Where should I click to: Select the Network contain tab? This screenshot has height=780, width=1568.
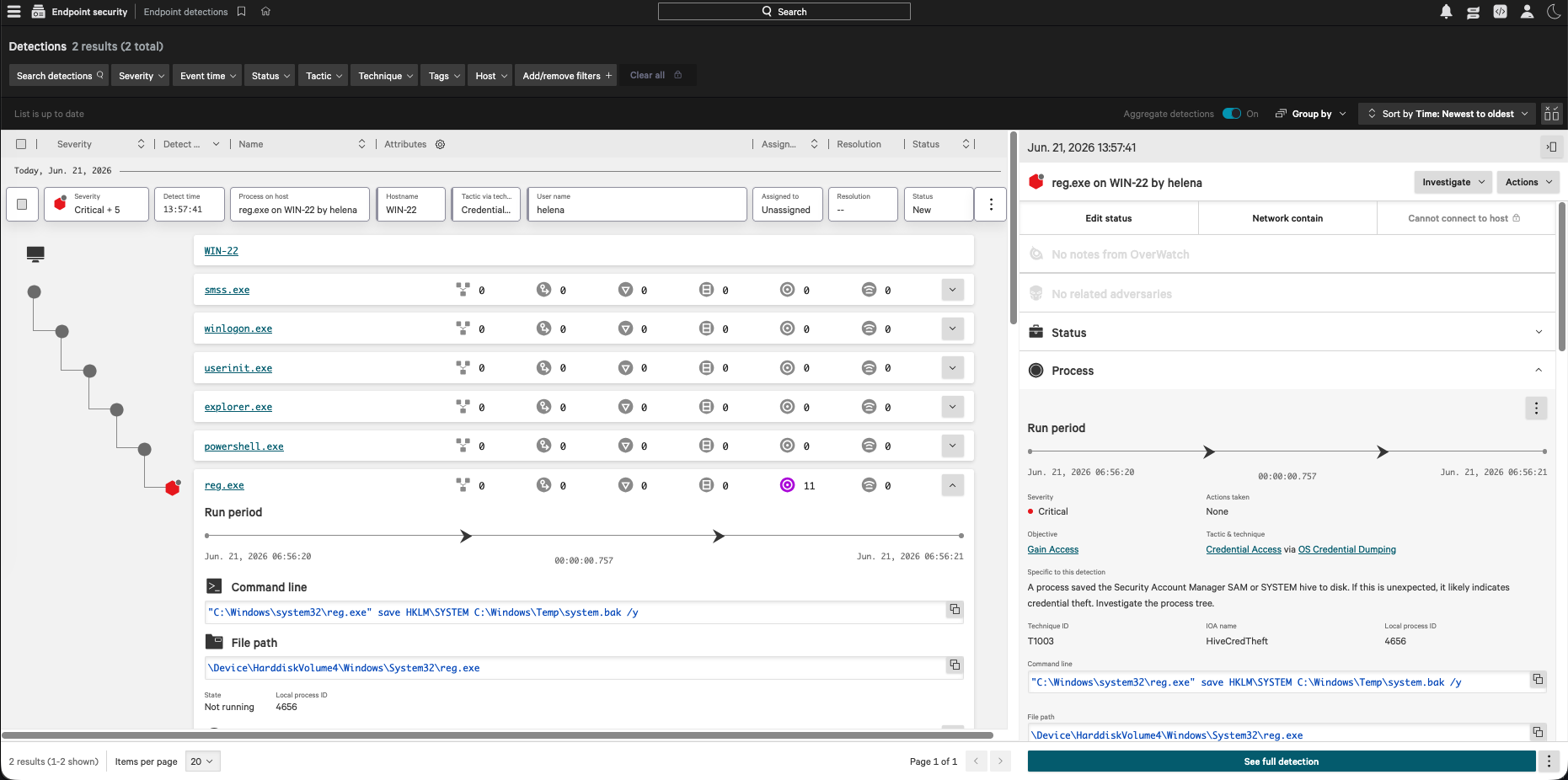click(x=1287, y=218)
